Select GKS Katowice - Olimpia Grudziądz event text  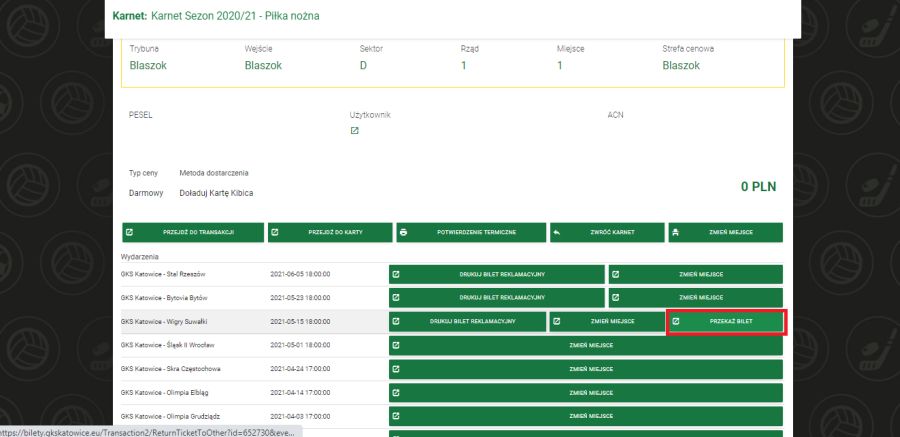(x=170, y=416)
